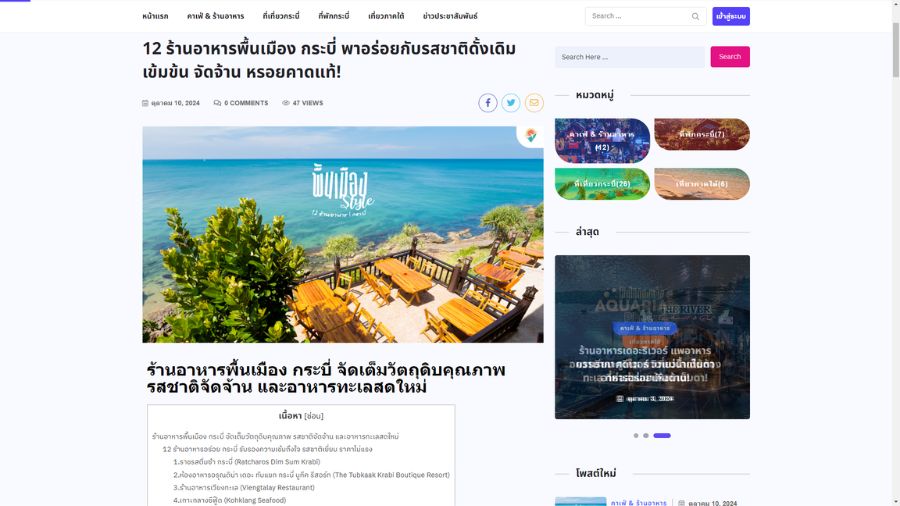Click the Search Here sidebar input field
The height and width of the screenshot is (506, 900).
(x=630, y=57)
